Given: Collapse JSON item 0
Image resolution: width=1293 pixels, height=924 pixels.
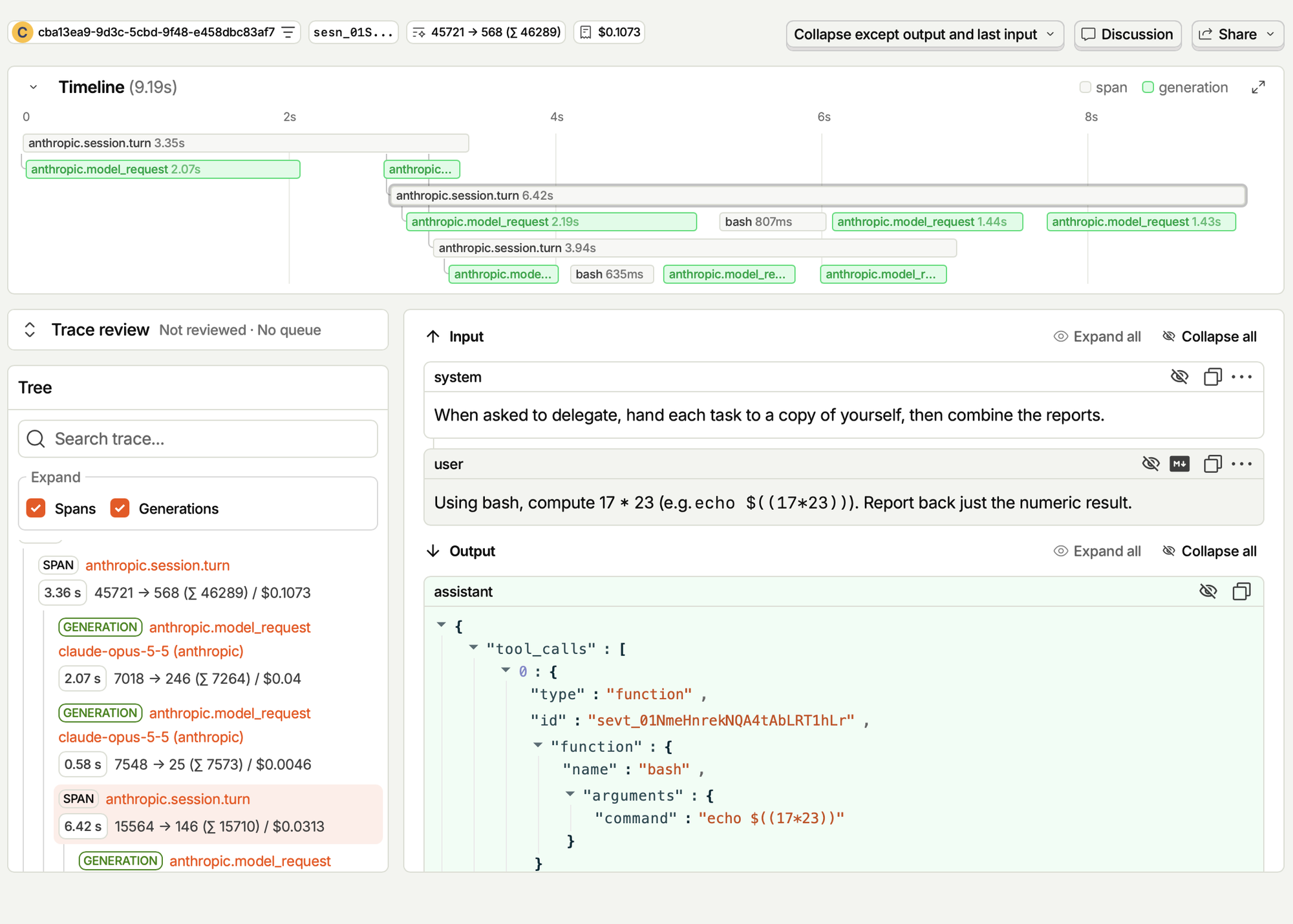Looking at the screenshot, I should [x=506, y=670].
